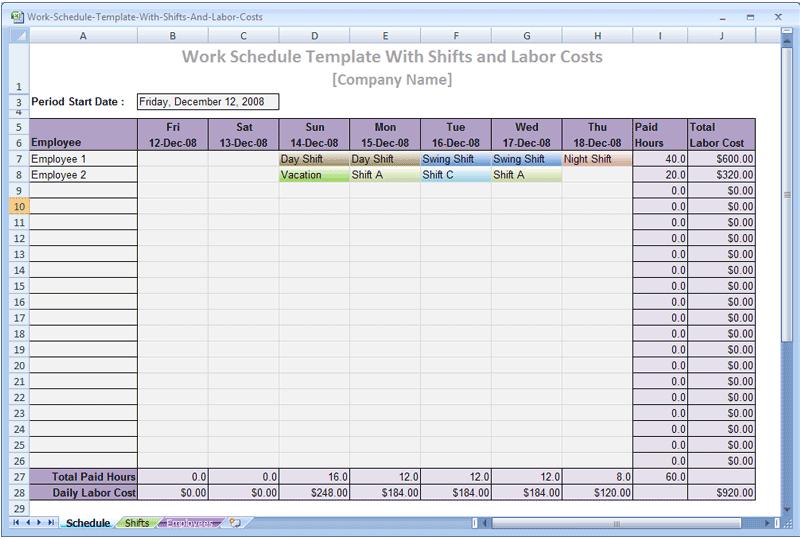Screen dimensions: 800x540
Task: Click the Select All corner box
Action: coord(19,35)
